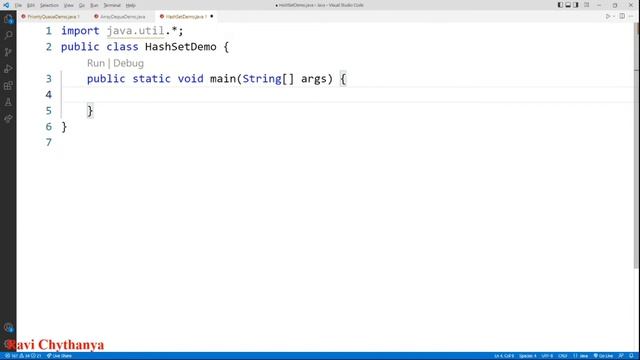Click line number 7 in gutter
Screen dimensions: 640x360
tap(49, 142)
